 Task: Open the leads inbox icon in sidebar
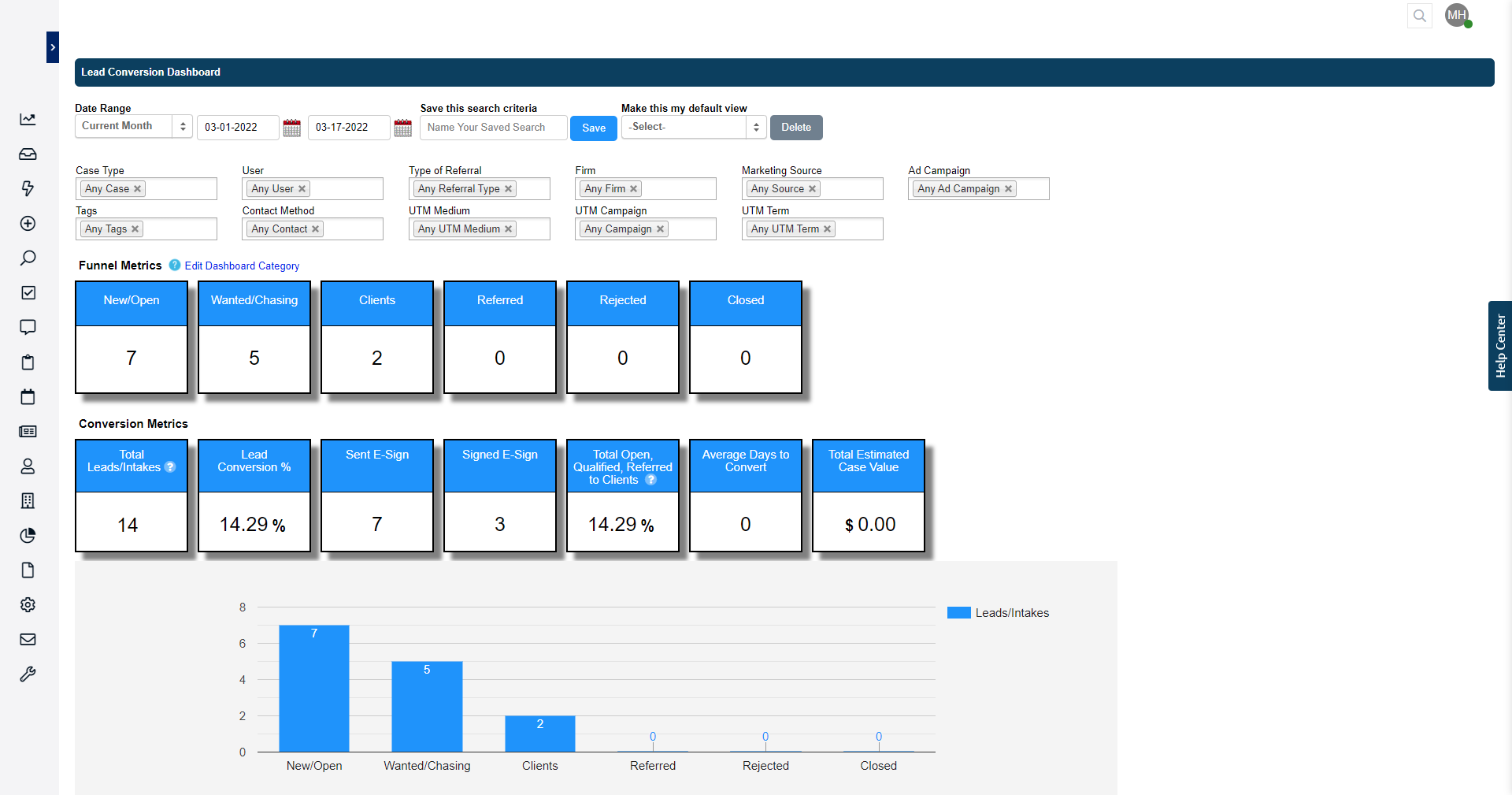[28, 154]
